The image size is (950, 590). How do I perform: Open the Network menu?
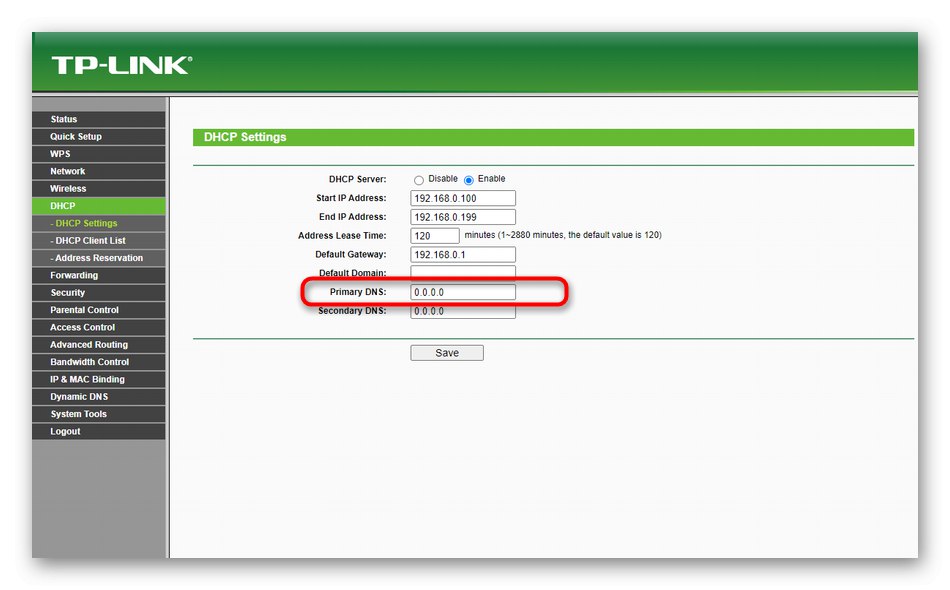[99, 171]
